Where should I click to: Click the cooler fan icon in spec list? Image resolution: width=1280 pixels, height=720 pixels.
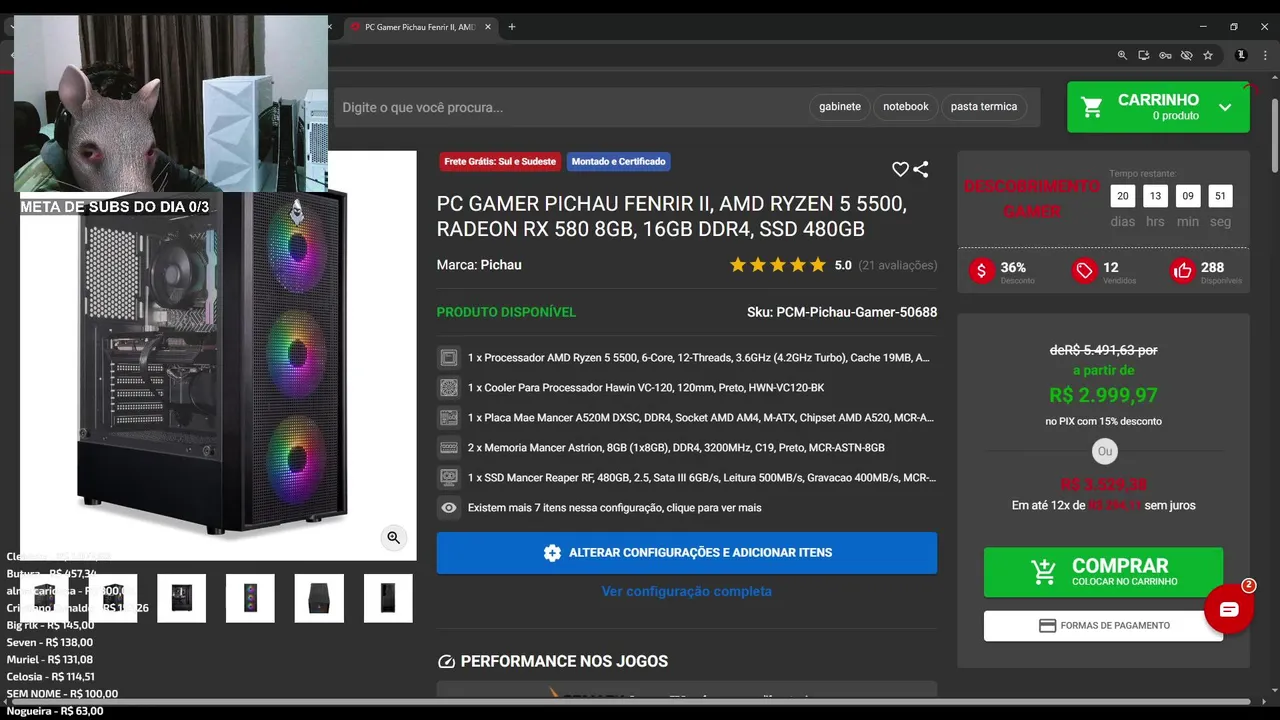click(449, 387)
